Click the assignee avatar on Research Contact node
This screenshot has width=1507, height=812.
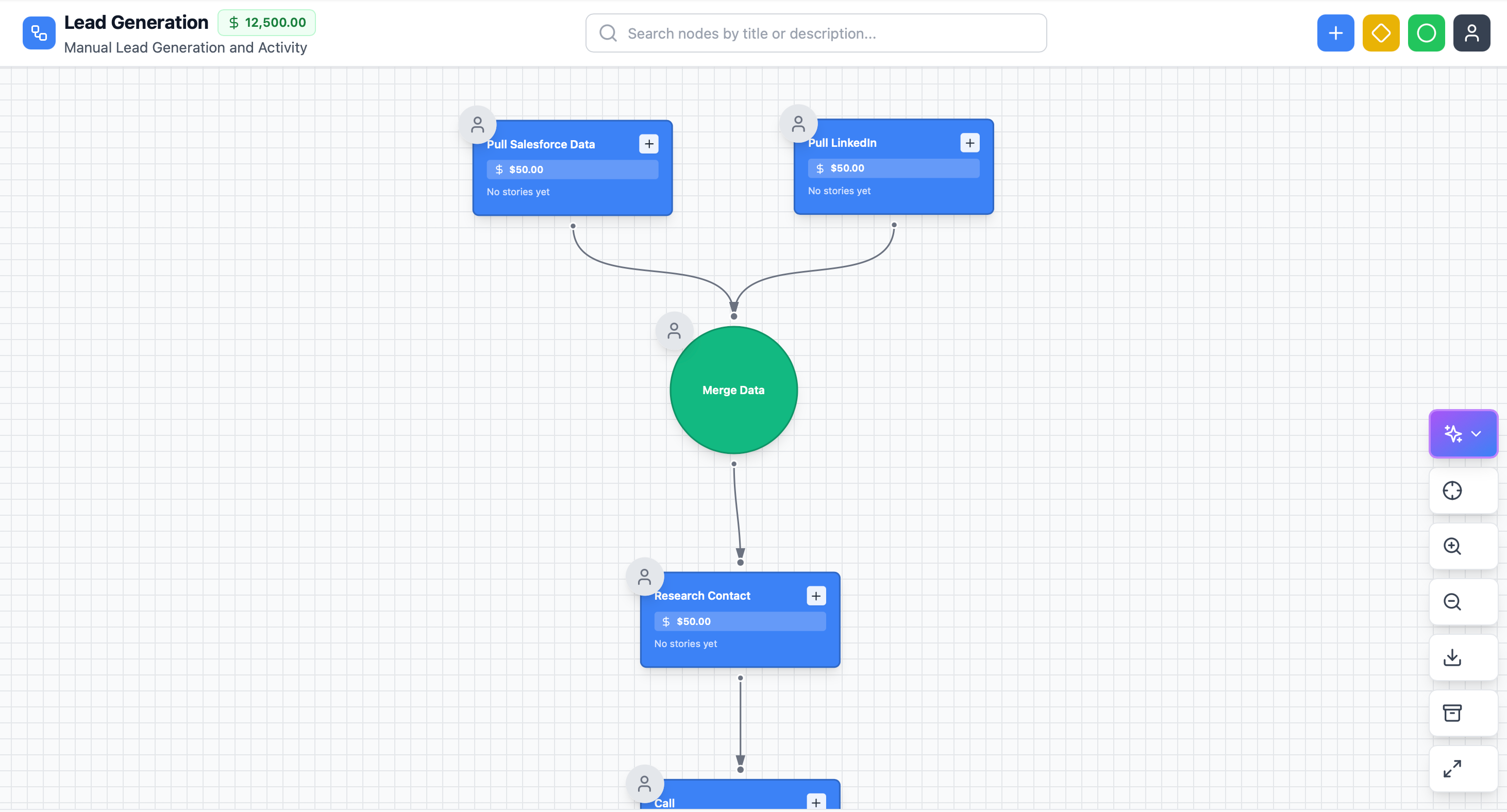[645, 577]
